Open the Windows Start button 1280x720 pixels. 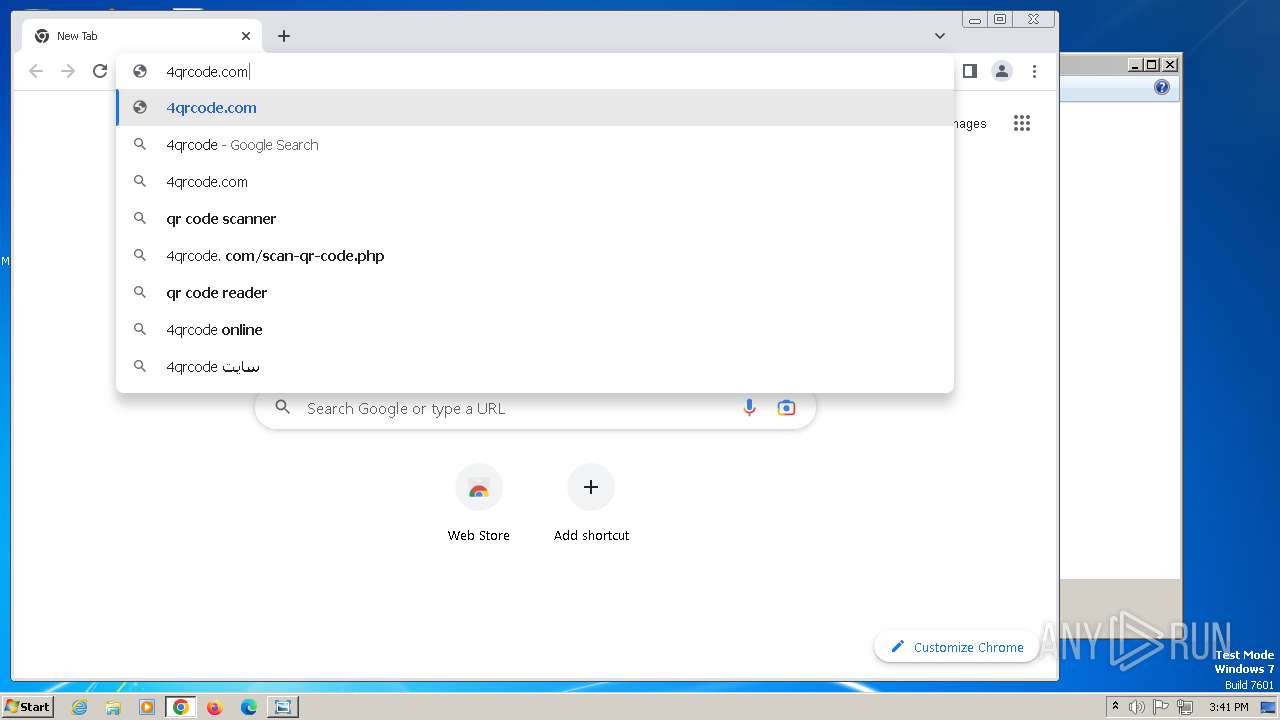point(28,706)
